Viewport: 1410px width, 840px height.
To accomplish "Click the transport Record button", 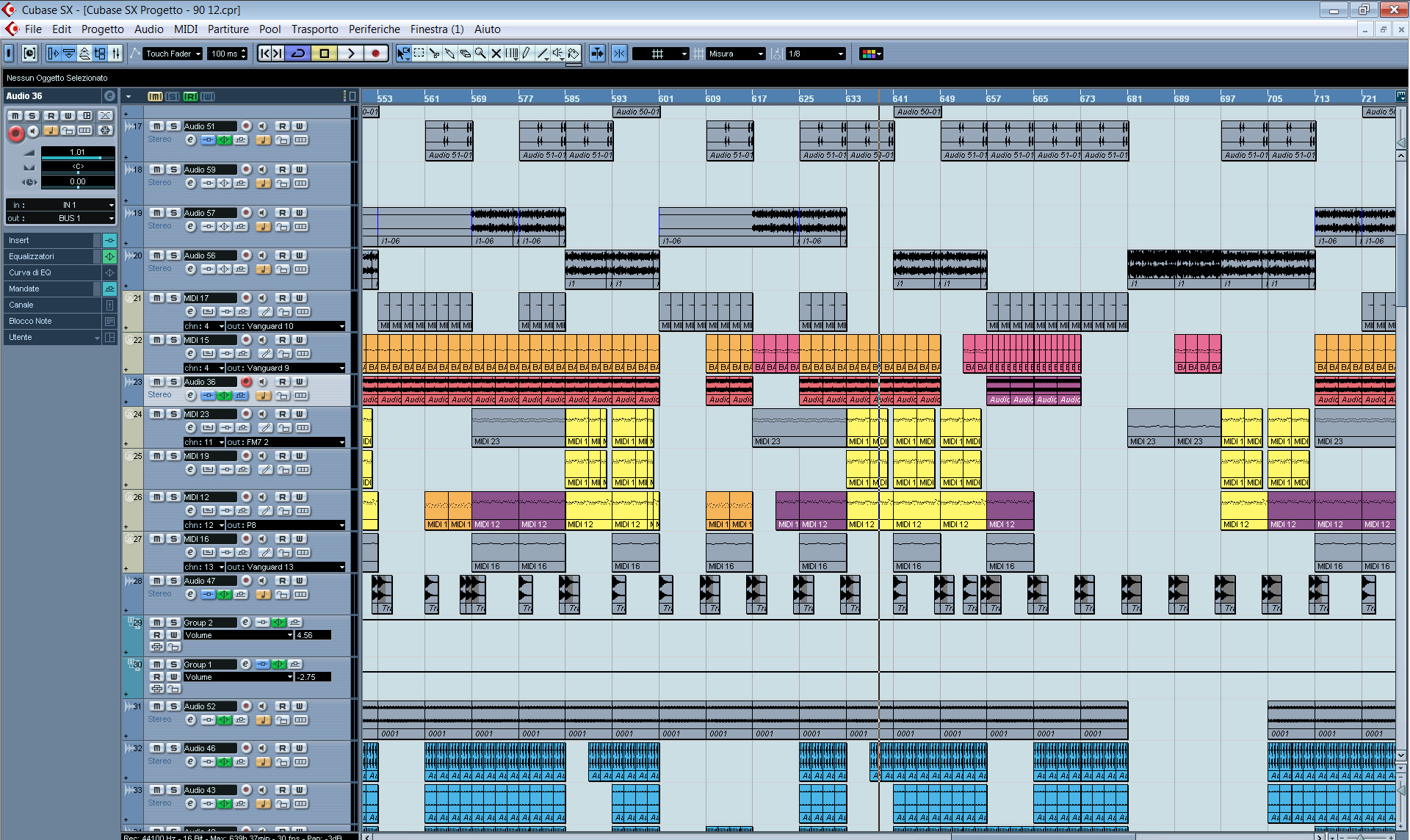I will coord(376,54).
